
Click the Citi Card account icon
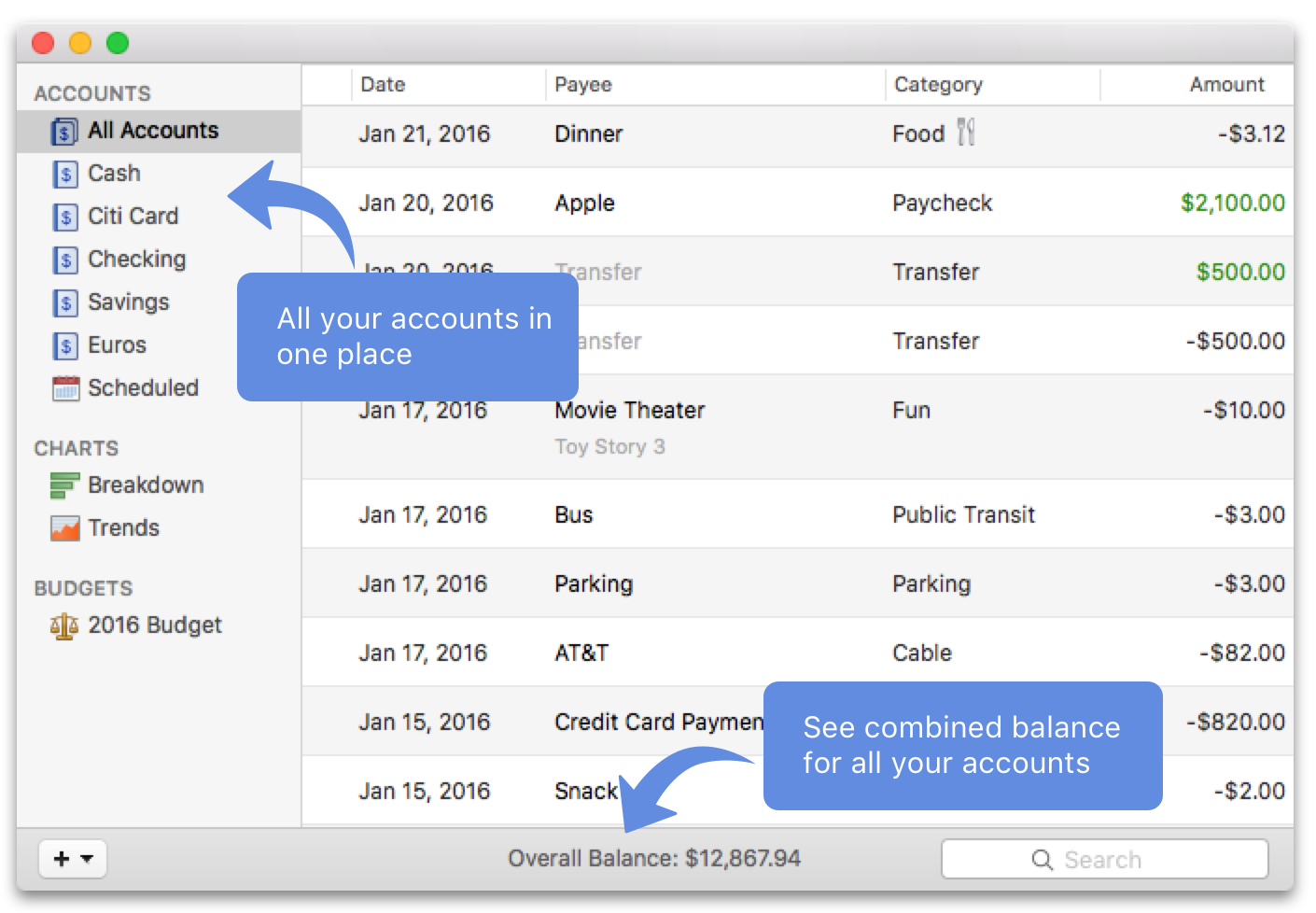pyautogui.click(x=64, y=218)
